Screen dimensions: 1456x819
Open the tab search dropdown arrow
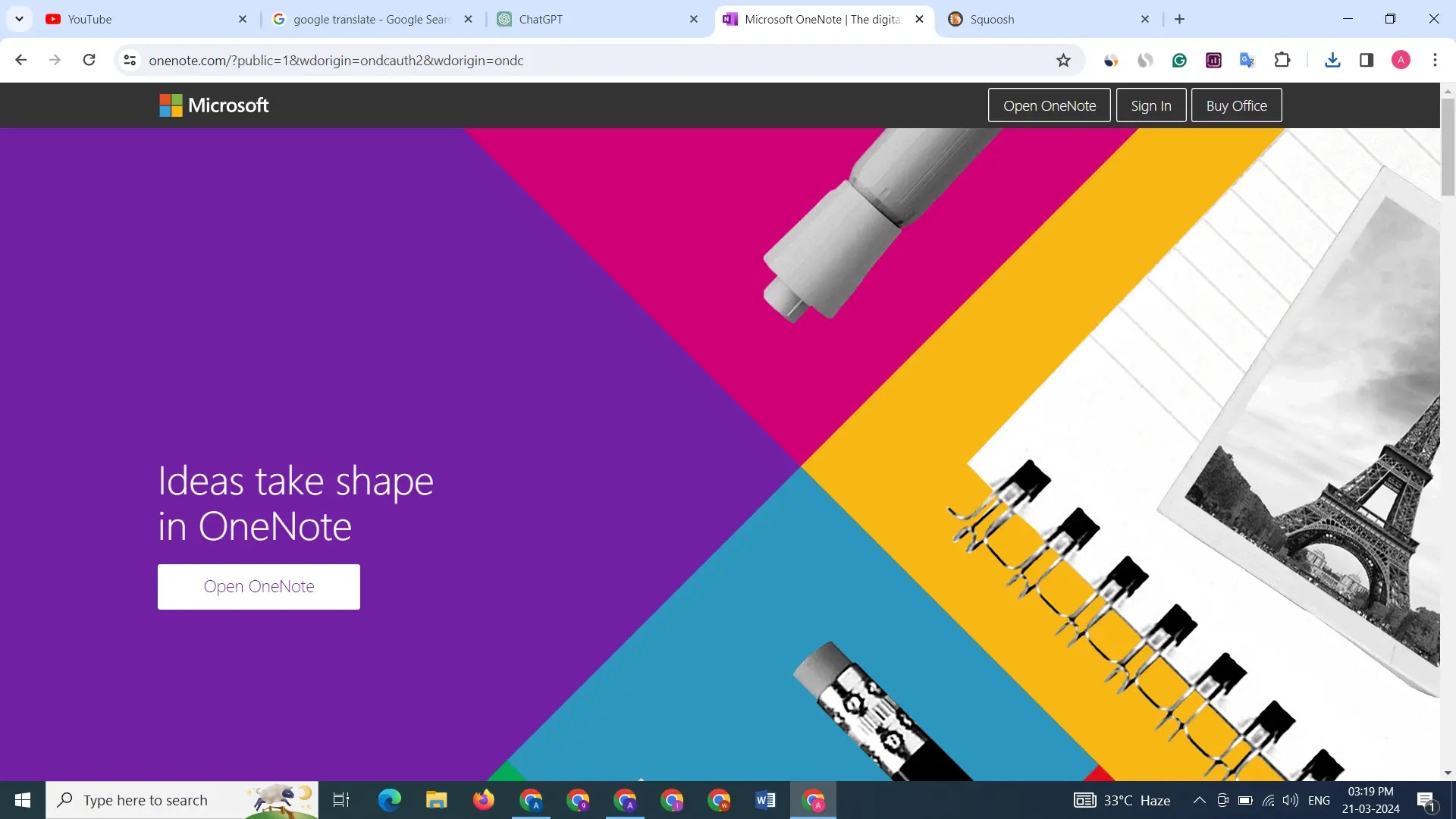point(19,19)
